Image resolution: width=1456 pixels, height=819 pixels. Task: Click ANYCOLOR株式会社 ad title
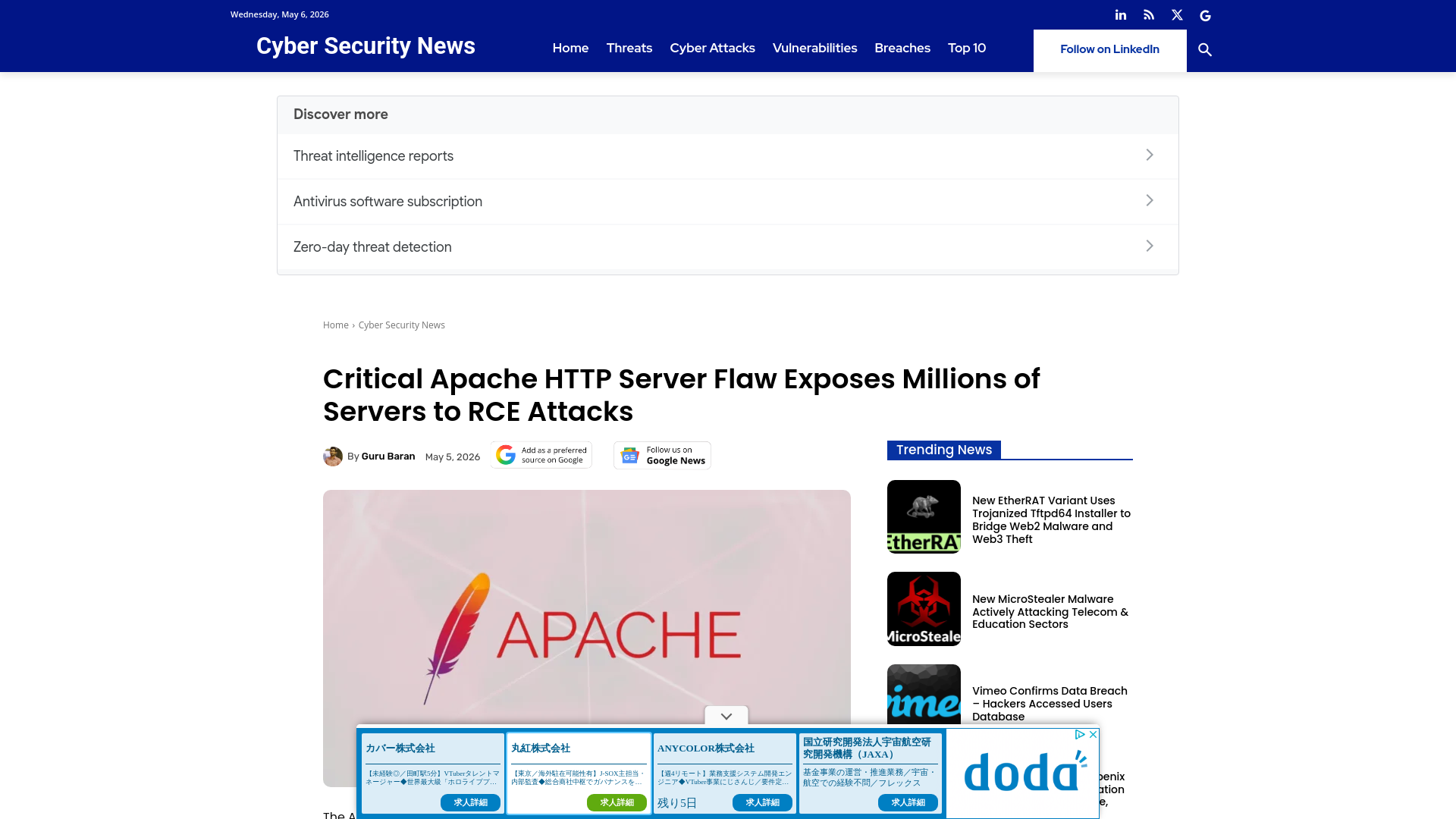pyautogui.click(x=706, y=748)
